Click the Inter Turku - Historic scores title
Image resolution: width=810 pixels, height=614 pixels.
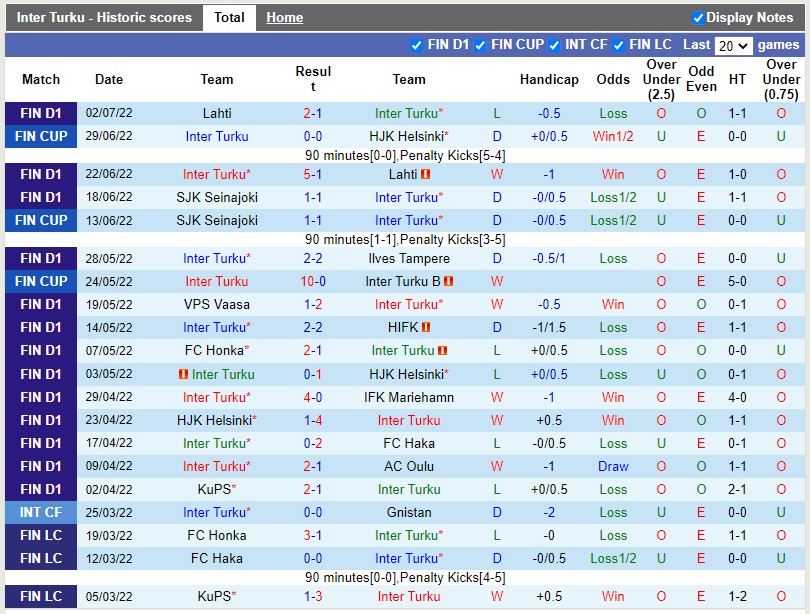click(104, 18)
